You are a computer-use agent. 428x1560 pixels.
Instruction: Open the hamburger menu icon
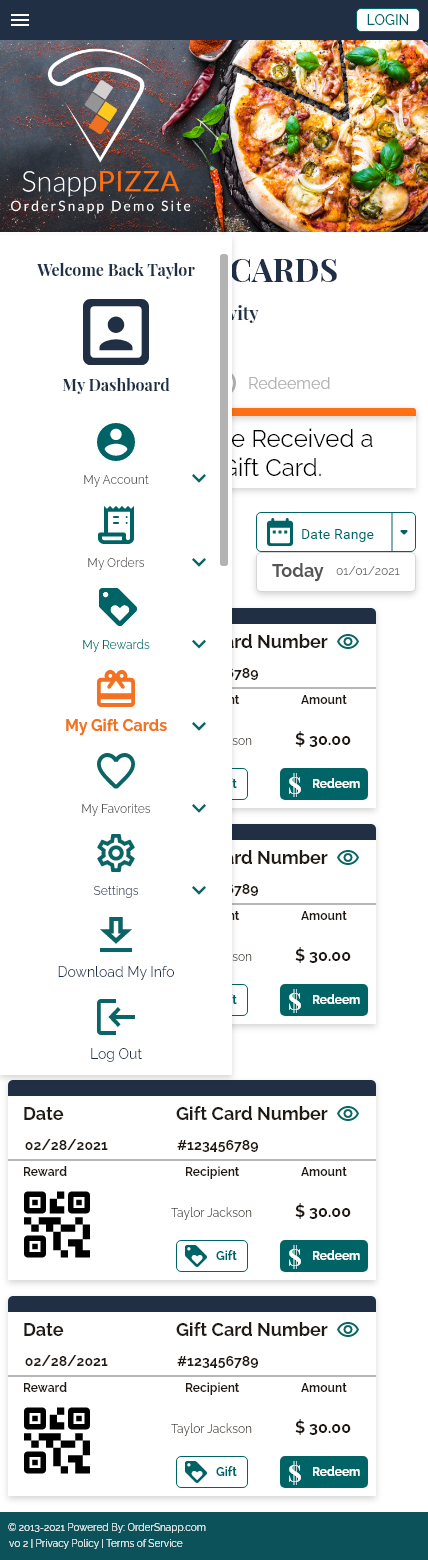pyautogui.click(x=20, y=20)
